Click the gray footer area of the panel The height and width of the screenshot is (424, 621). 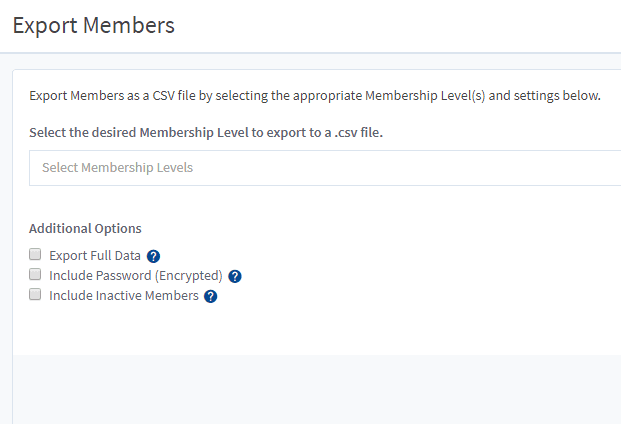click(317, 389)
